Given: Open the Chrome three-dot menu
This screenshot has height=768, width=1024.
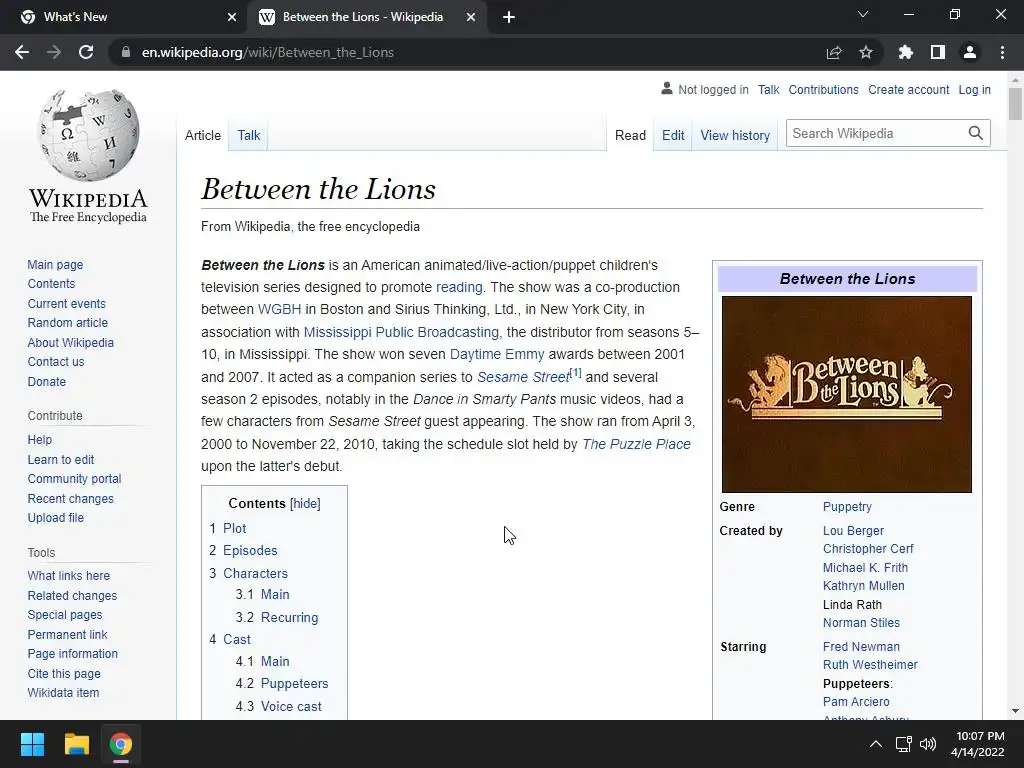Looking at the screenshot, I should [1002, 52].
